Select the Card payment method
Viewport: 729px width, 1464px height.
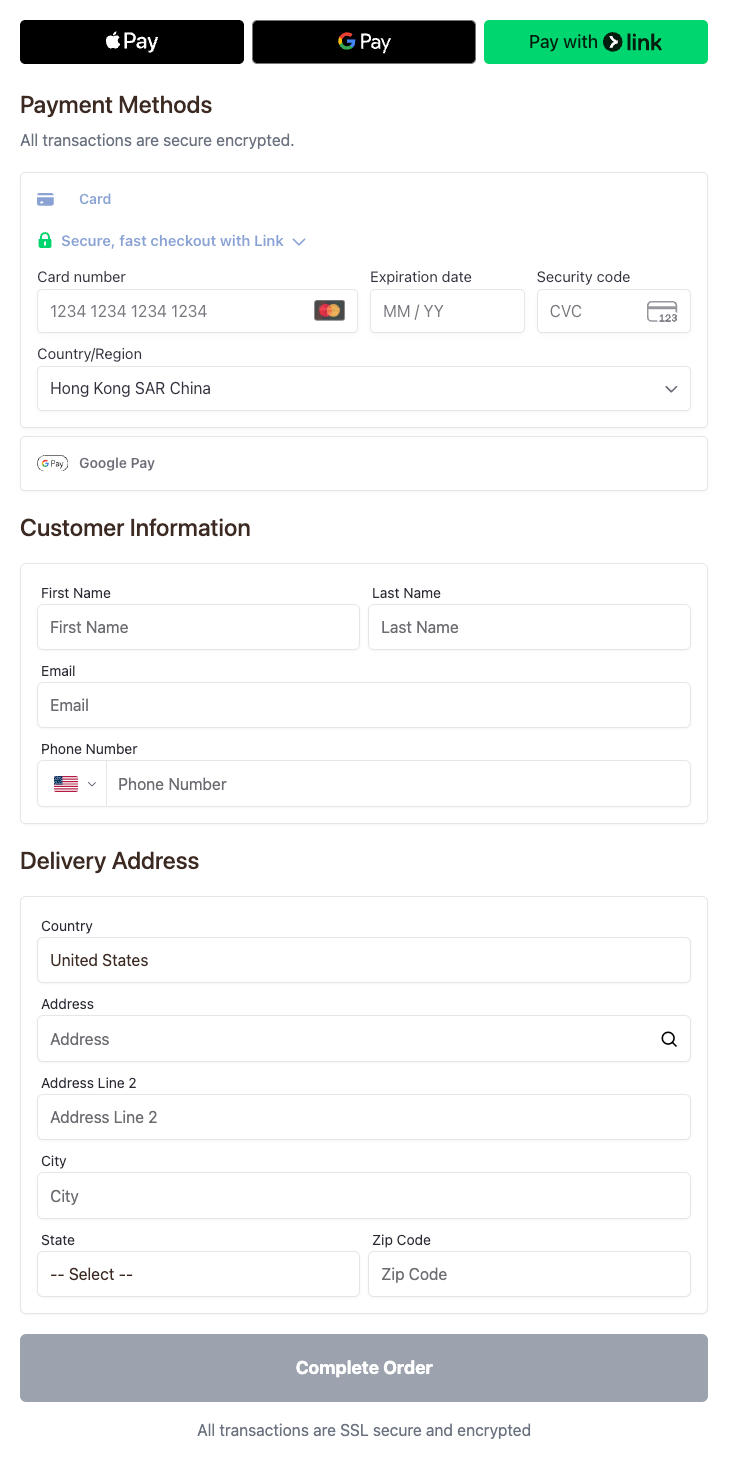pyautogui.click(x=95, y=199)
